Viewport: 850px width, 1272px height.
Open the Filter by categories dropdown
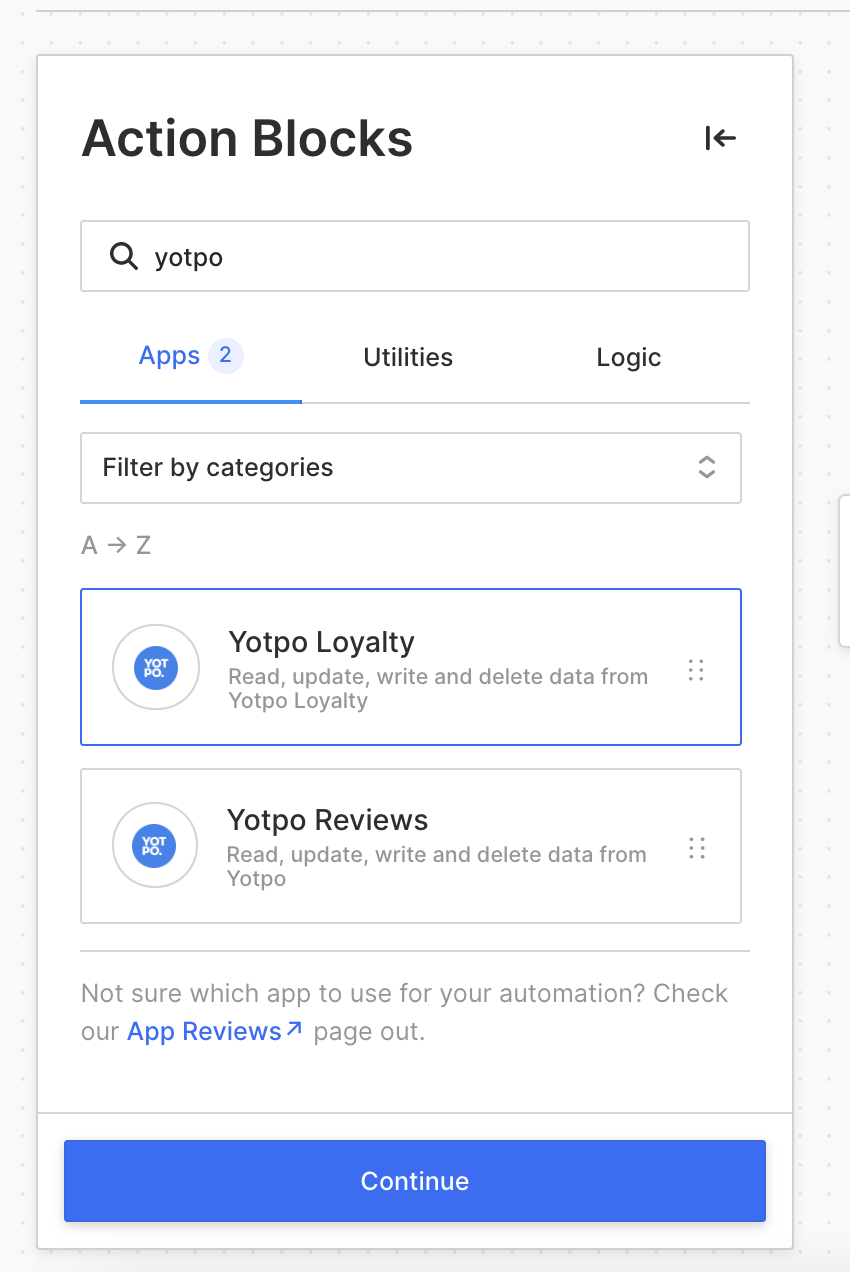pos(410,468)
